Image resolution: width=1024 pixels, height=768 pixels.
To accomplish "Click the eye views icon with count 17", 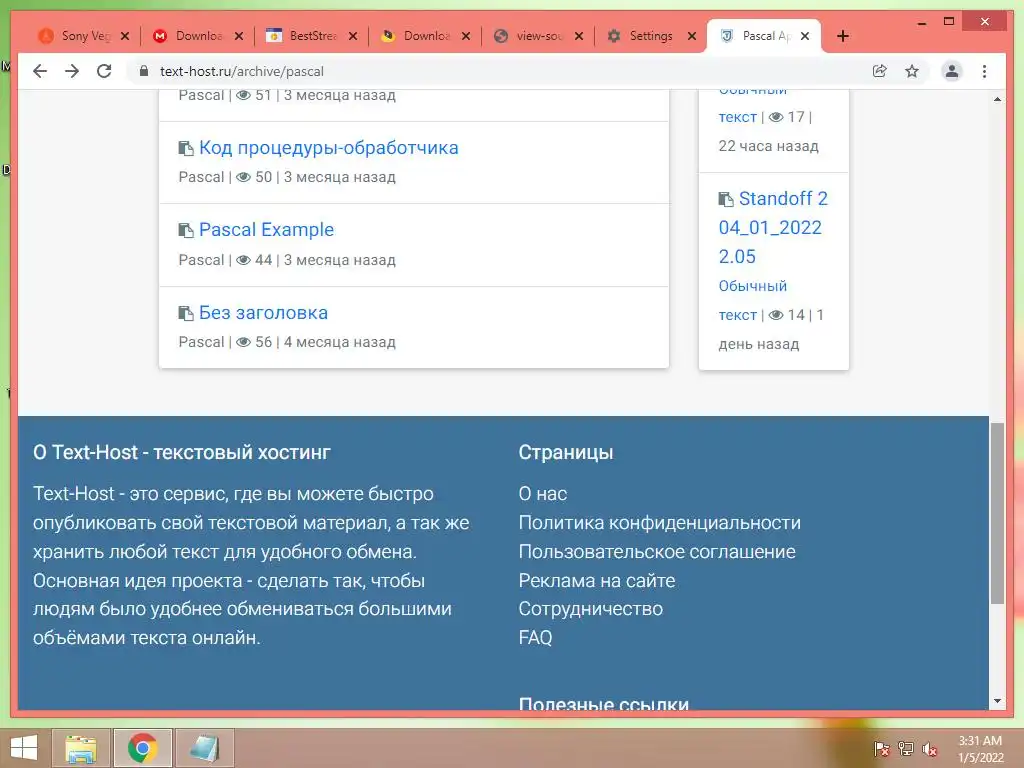I will (776, 117).
